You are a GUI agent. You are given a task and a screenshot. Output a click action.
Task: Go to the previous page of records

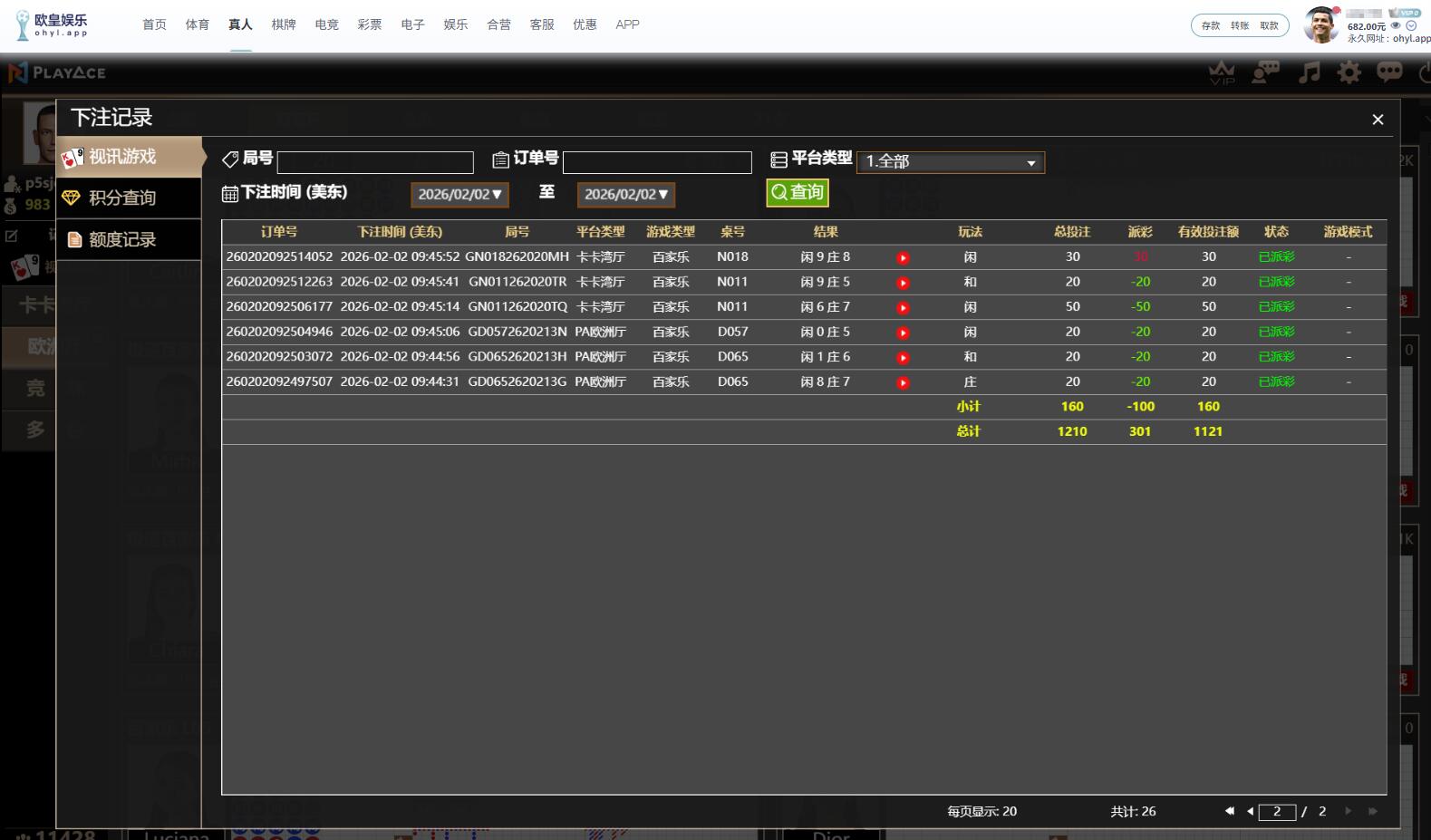1250,811
